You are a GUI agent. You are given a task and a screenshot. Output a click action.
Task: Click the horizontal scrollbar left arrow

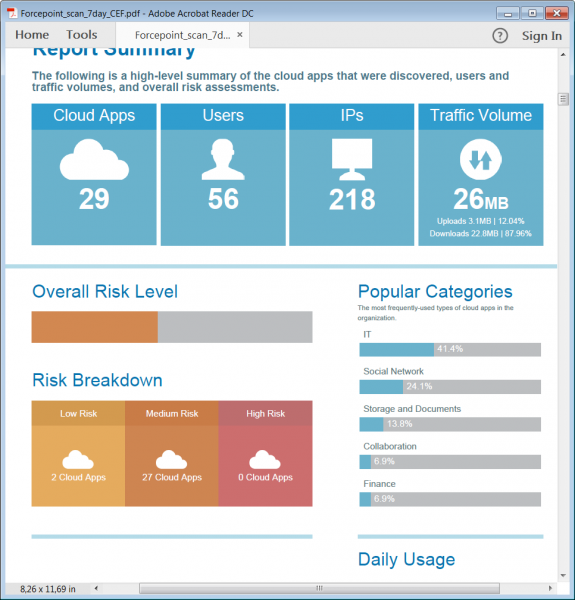tap(96, 588)
